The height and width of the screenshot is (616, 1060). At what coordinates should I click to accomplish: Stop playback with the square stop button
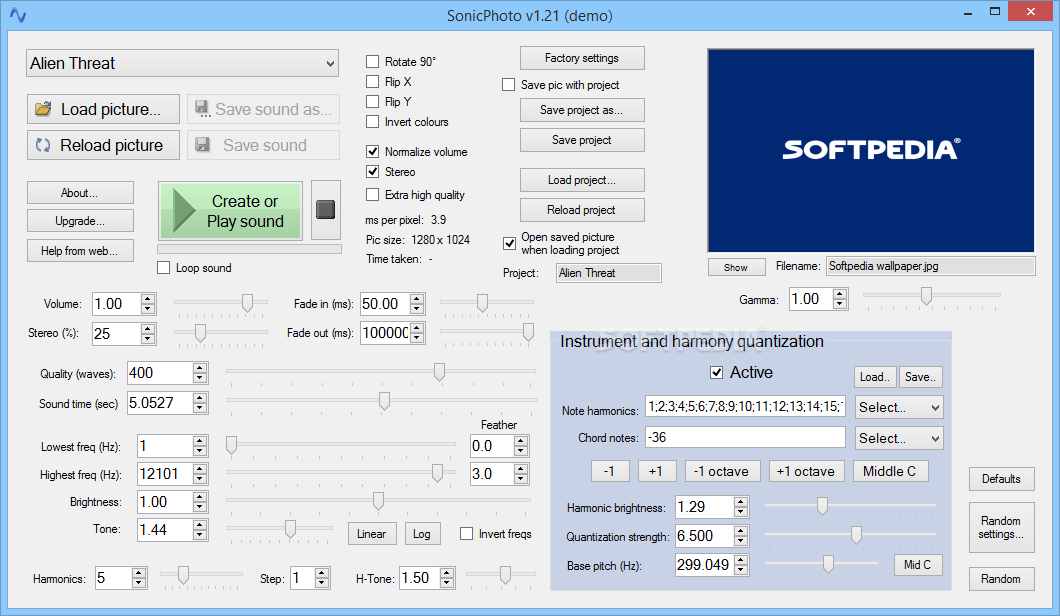coord(326,210)
